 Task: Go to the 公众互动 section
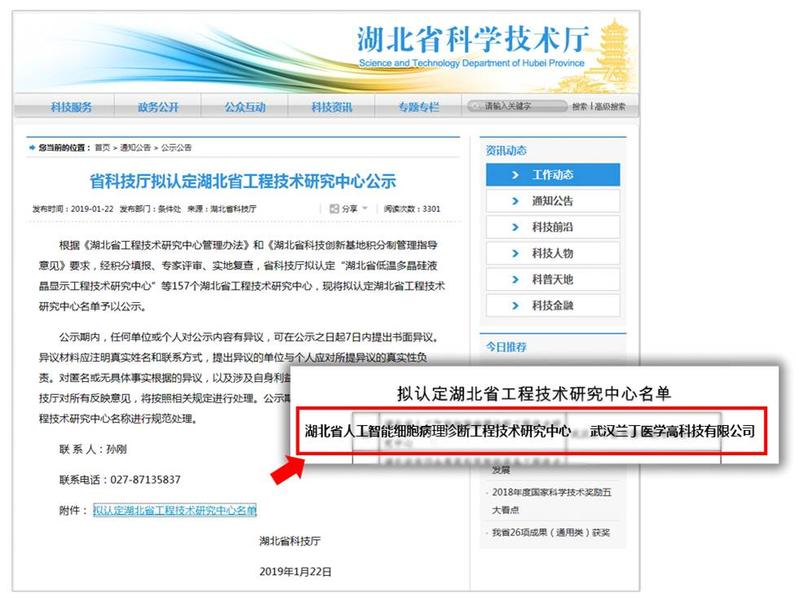coord(245,107)
